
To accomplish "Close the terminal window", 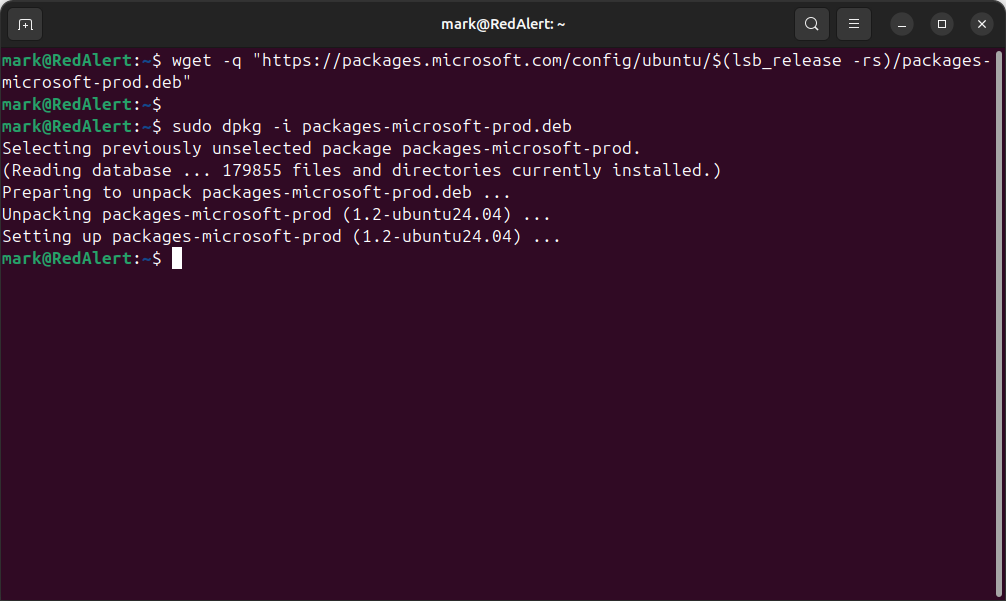I will point(981,23).
